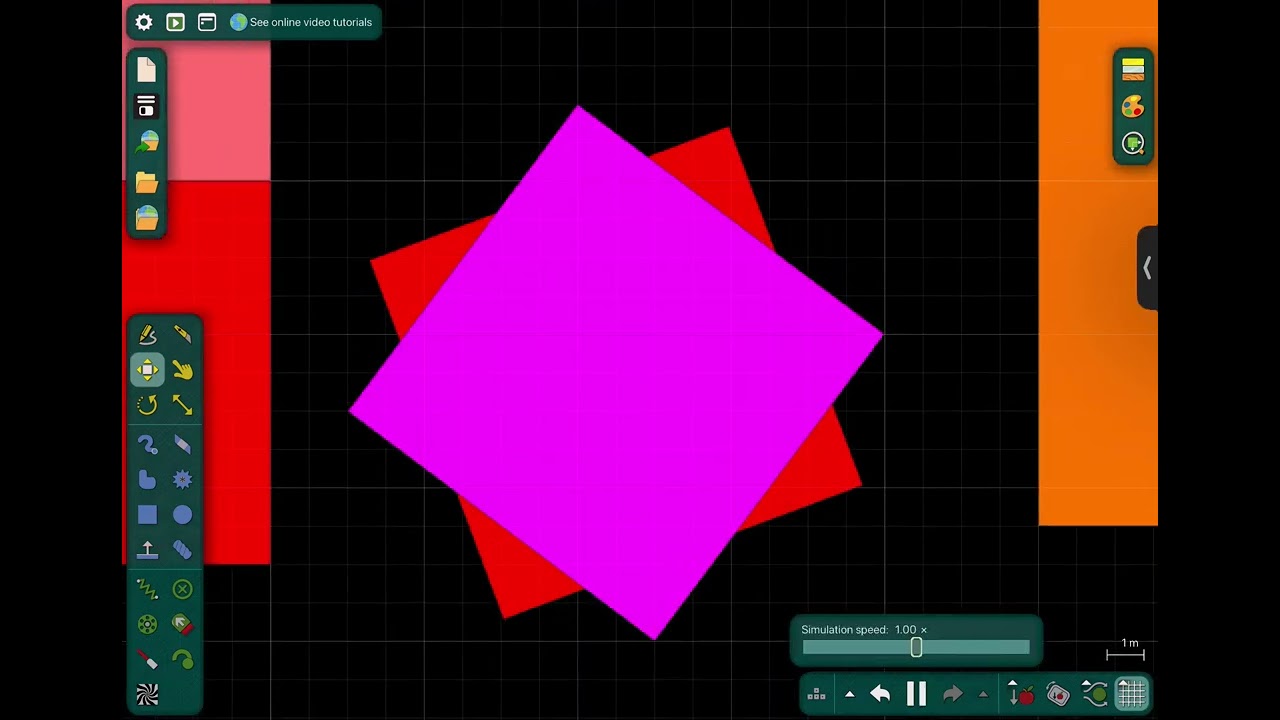Open the zoom and pan options
The image size is (1280, 720).
click(x=1133, y=144)
